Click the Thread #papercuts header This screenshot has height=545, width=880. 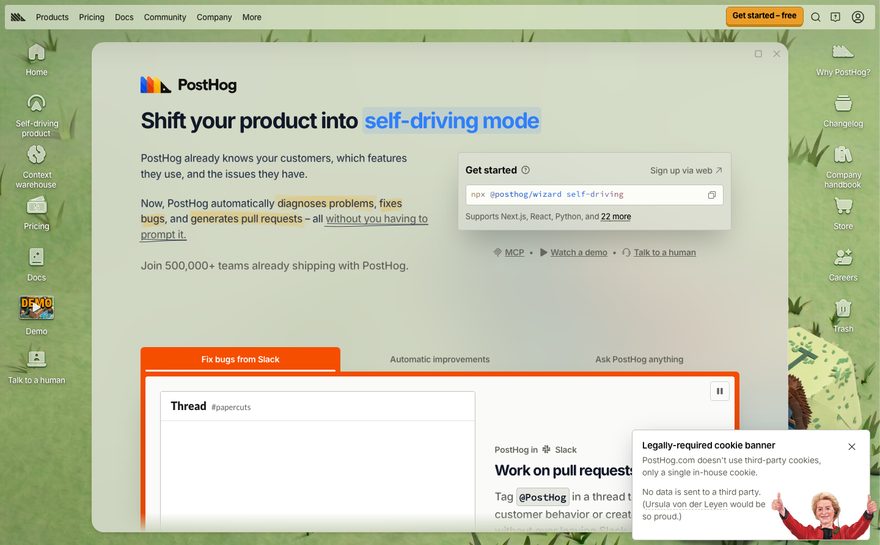(x=318, y=406)
